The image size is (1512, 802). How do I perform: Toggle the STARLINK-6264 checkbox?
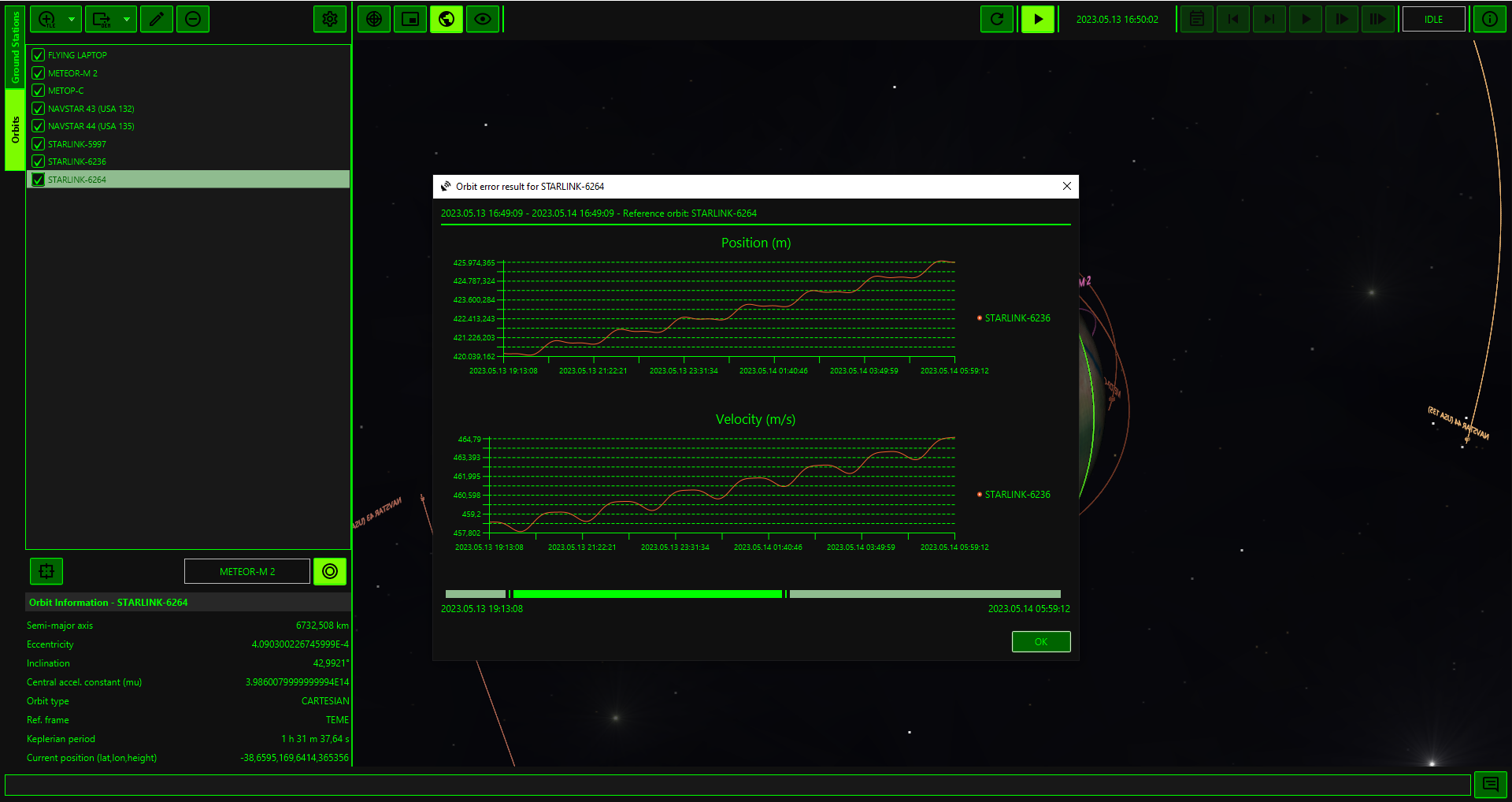point(38,180)
